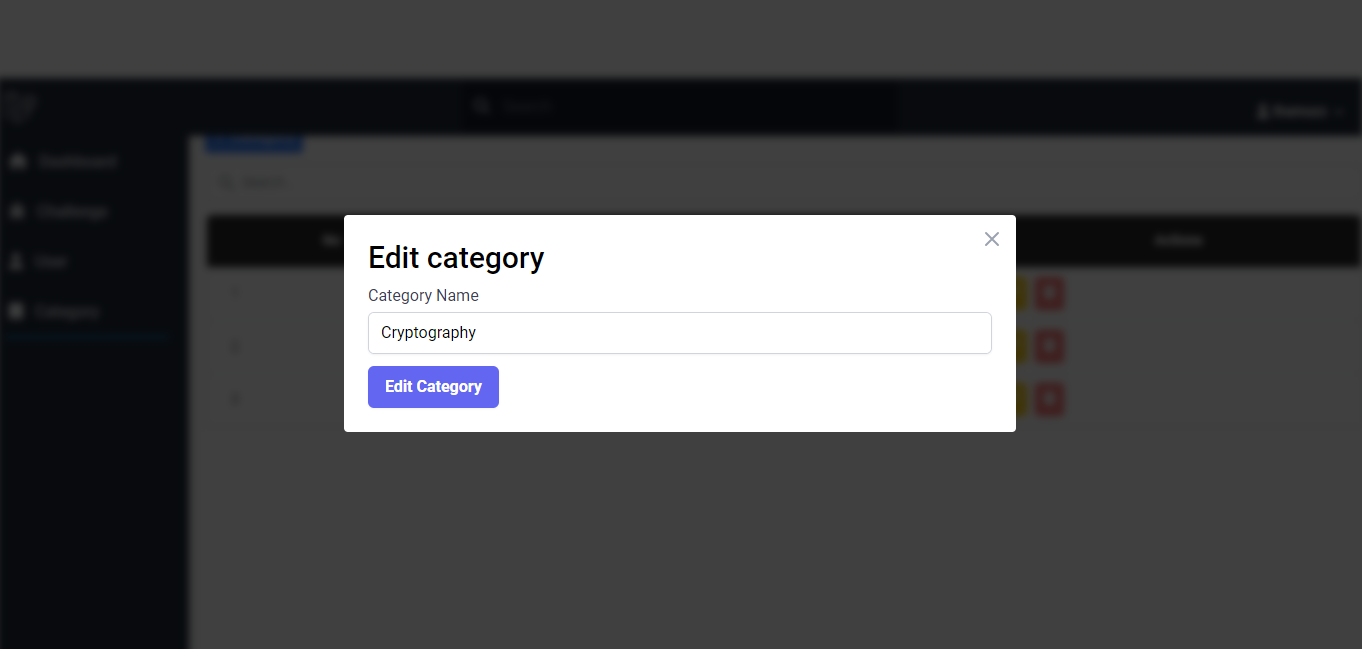
Task: Select the User icon in the sidebar
Action: (18, 261)
